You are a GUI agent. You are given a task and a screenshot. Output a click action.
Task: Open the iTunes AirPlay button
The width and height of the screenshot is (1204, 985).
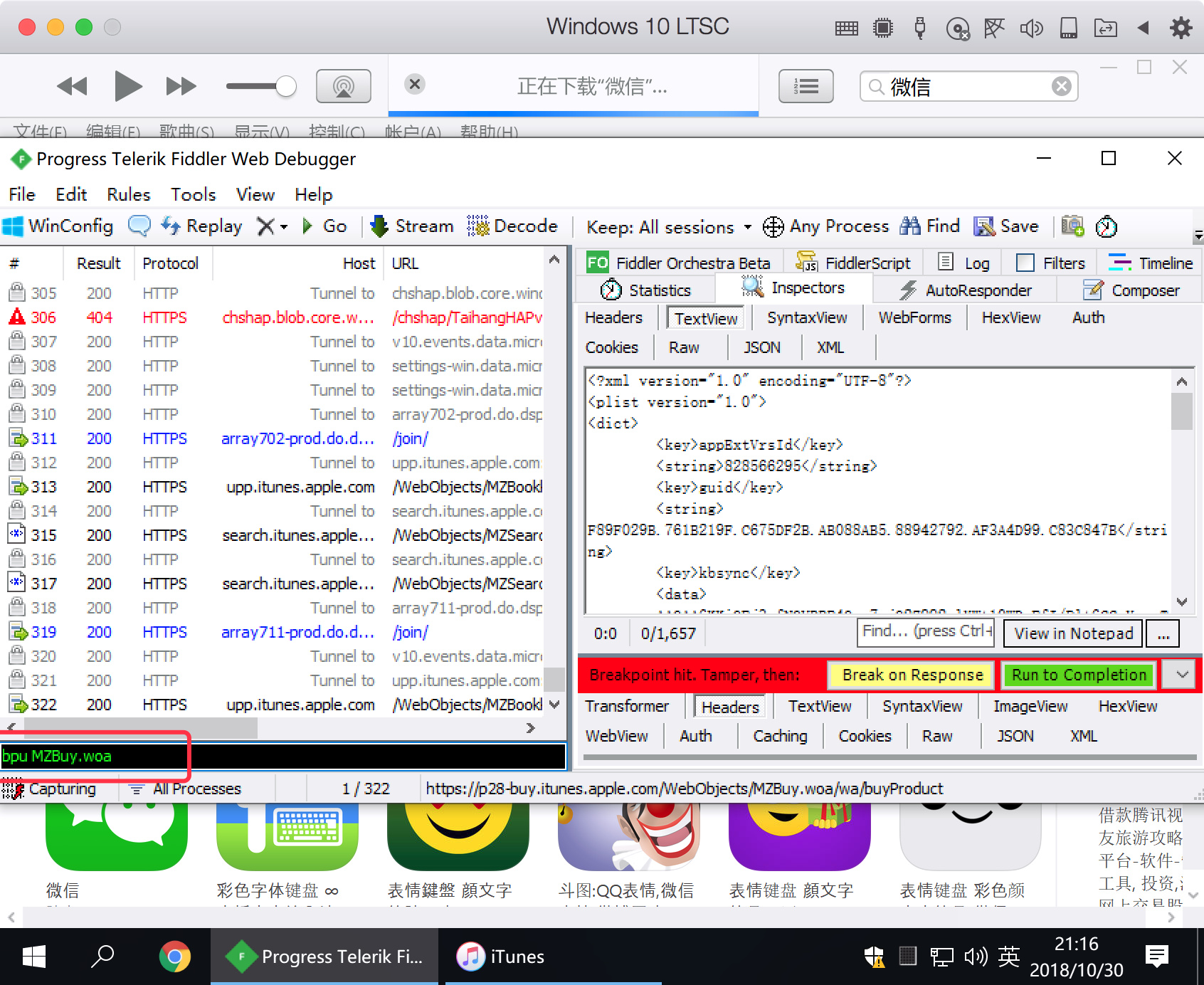coord(344,86)
